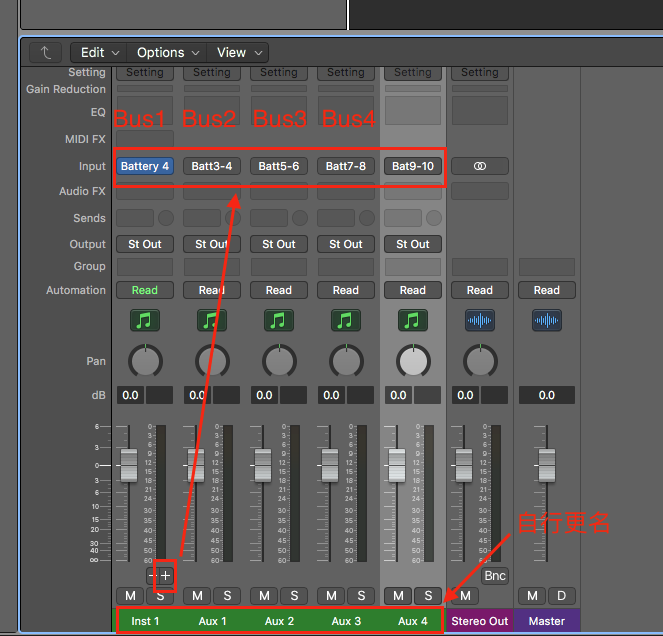
Task: Click the Aux 2 channel music note icon
Action: (279, 320)
